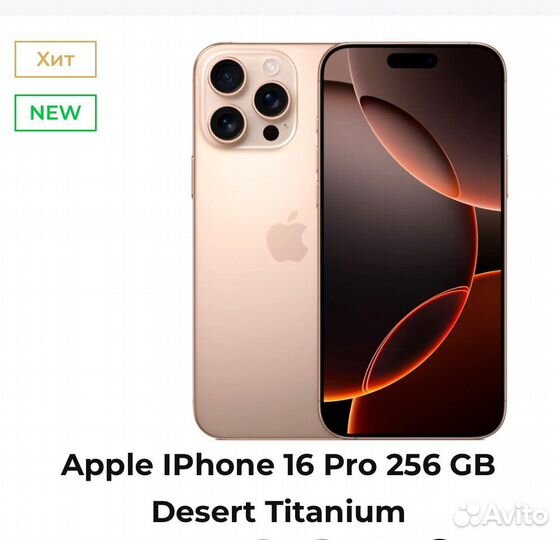Click the top-left camera lens
Viewport: 560px width, 540px height.
tap(227, 76)
